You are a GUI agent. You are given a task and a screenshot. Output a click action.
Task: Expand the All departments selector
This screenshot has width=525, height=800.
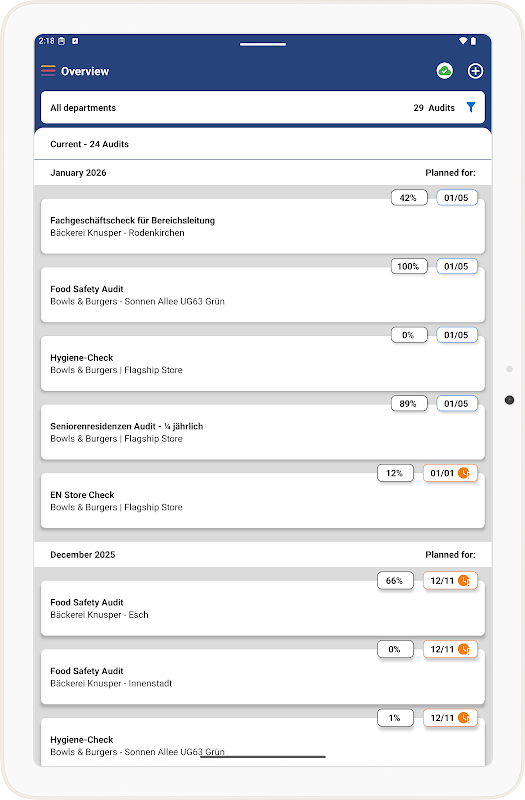click(x=263, y=108)
